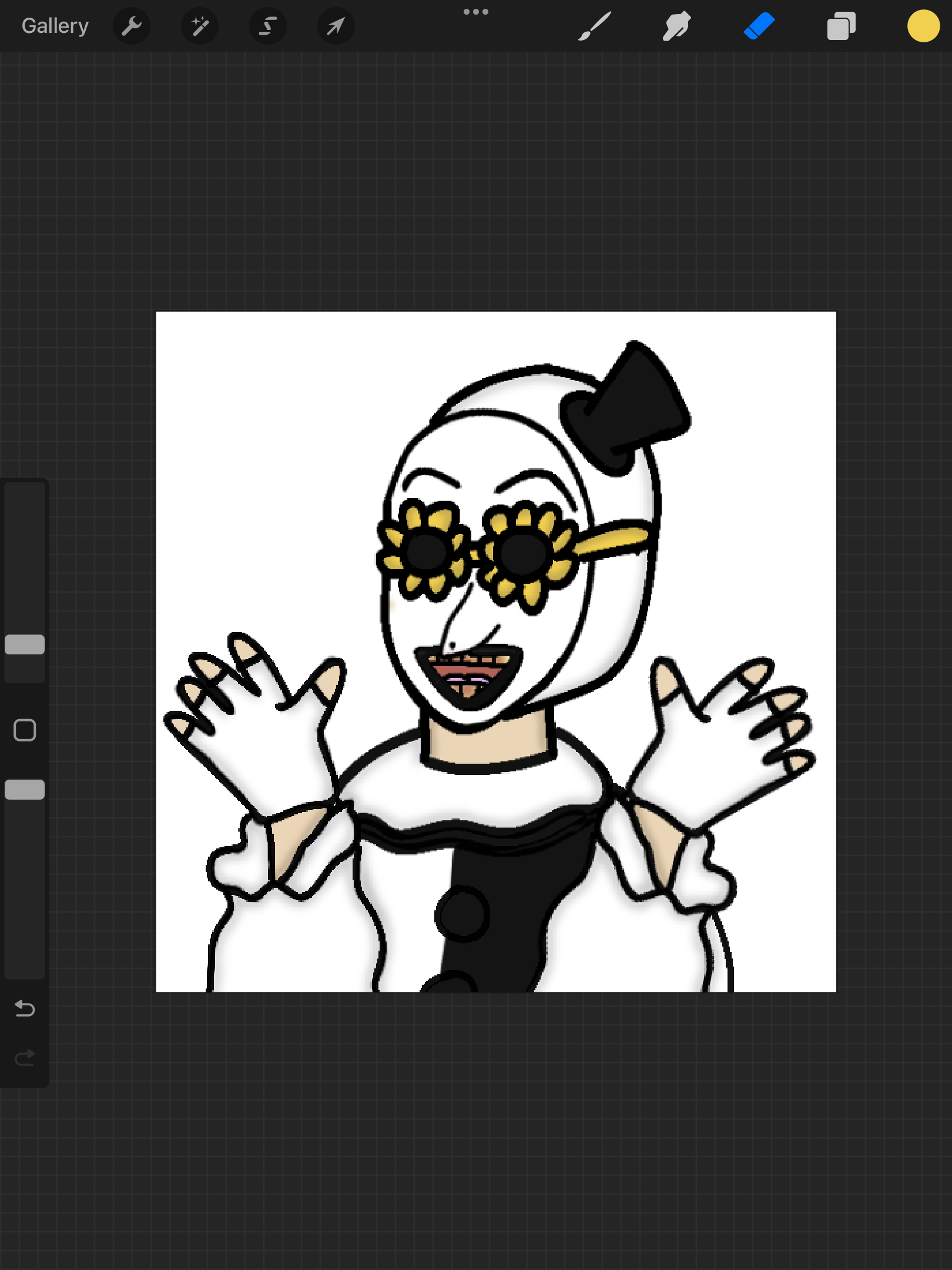The image size is (952, 1270).
Task: Activate the Selection tool
Action: (268, 26)
